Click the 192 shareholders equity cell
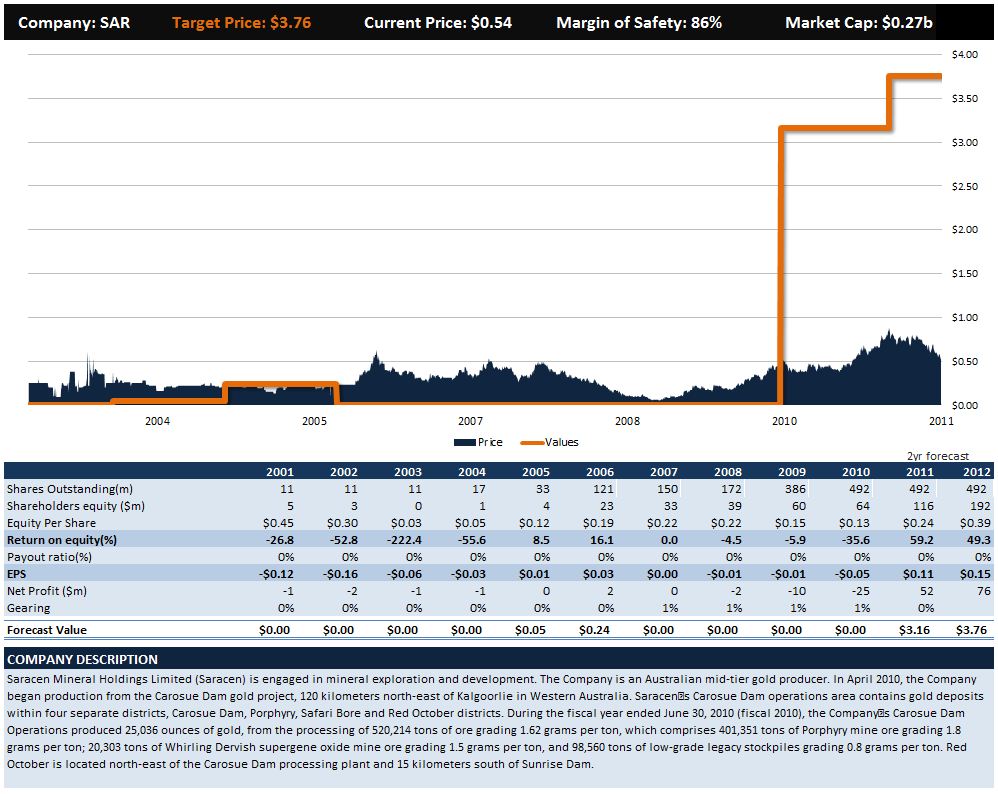 981,506
